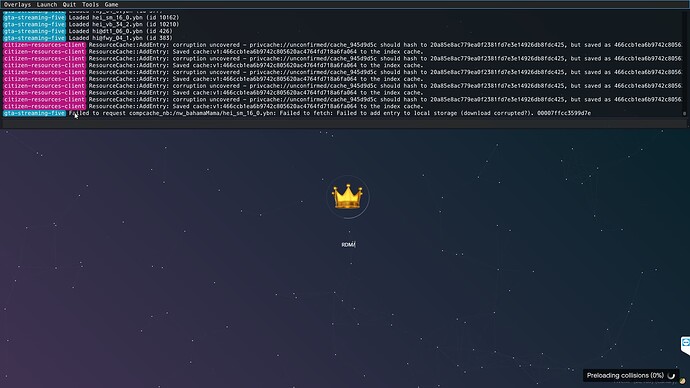The width and height of the screenshot is (690, 388).
Task: Click the last citizen-resources-client channel tag
Action: 44,106
